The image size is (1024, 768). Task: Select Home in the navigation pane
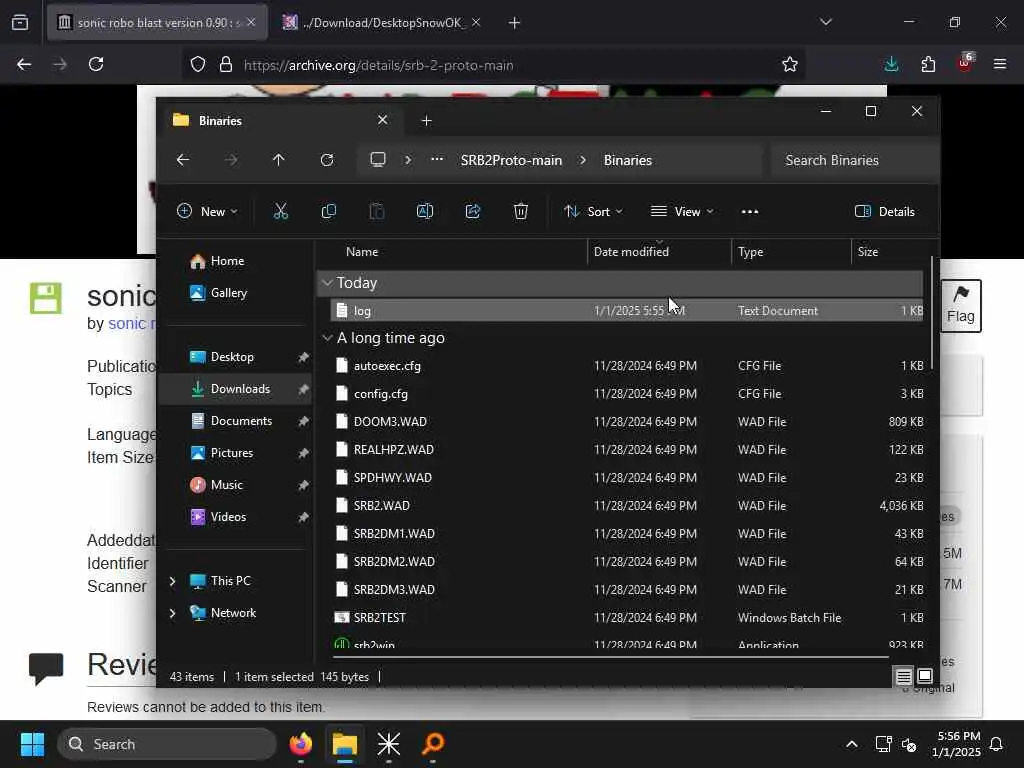(x=227, y=261)
